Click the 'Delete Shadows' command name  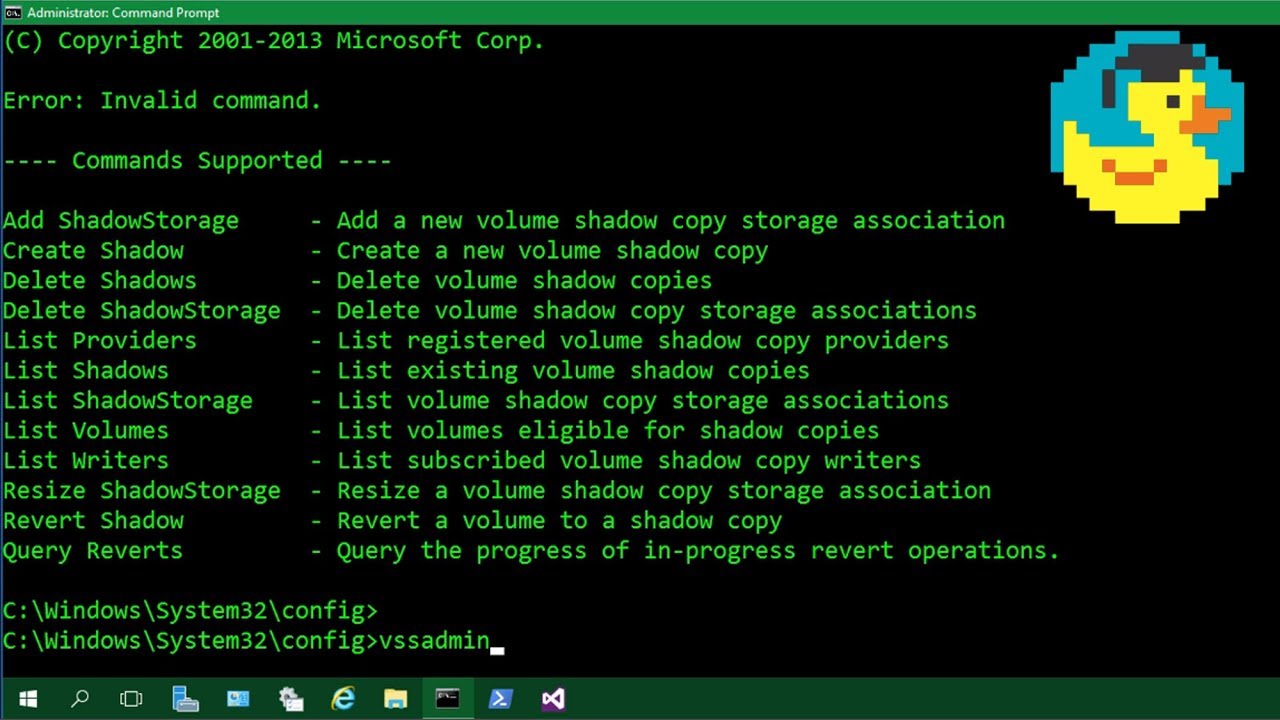pos(100,280)
